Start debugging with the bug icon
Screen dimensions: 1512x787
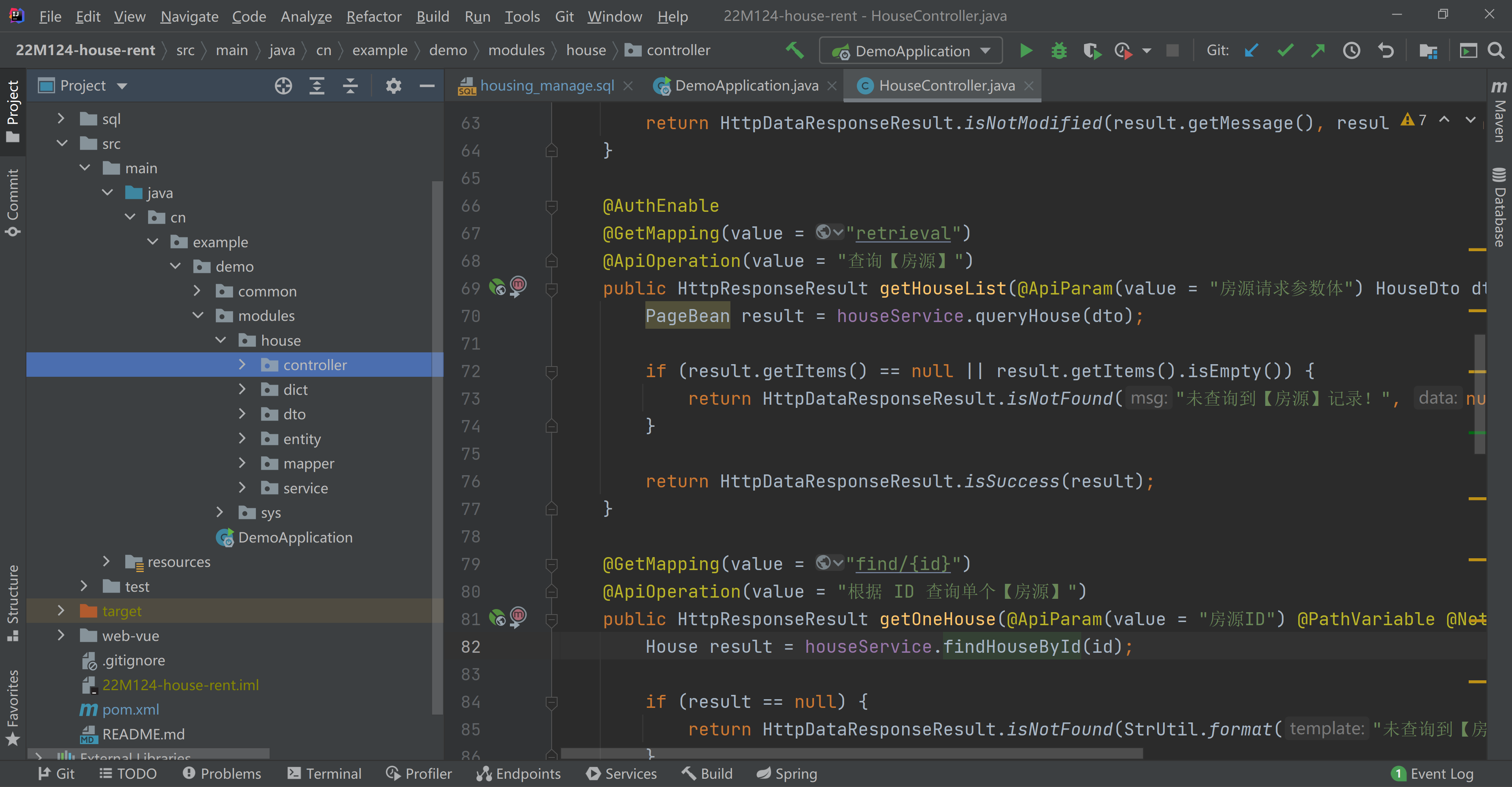pos(1058,50)
